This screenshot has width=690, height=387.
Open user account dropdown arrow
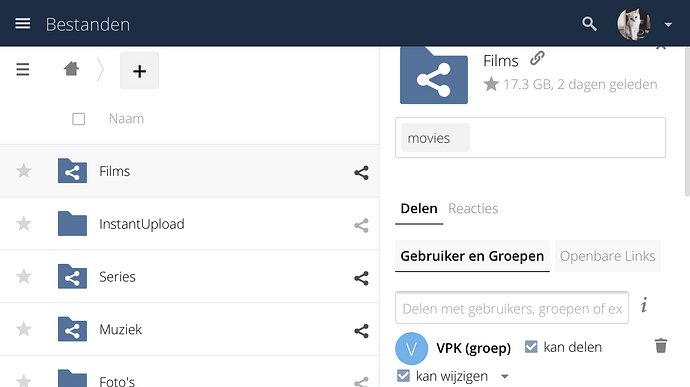668,25
